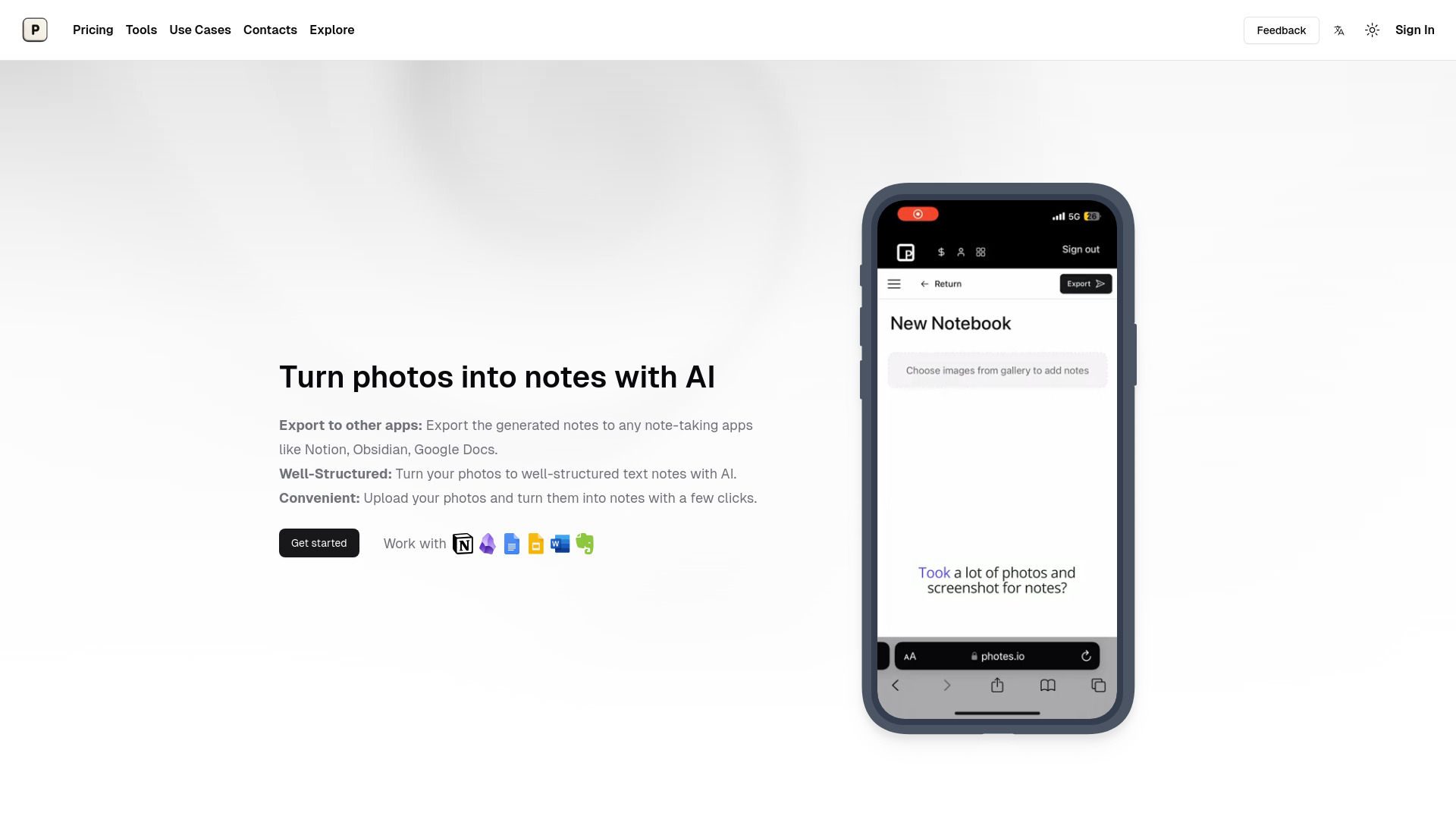Click the Get started button
This screenshot has height=819, width=1456.
pos(319,543)
